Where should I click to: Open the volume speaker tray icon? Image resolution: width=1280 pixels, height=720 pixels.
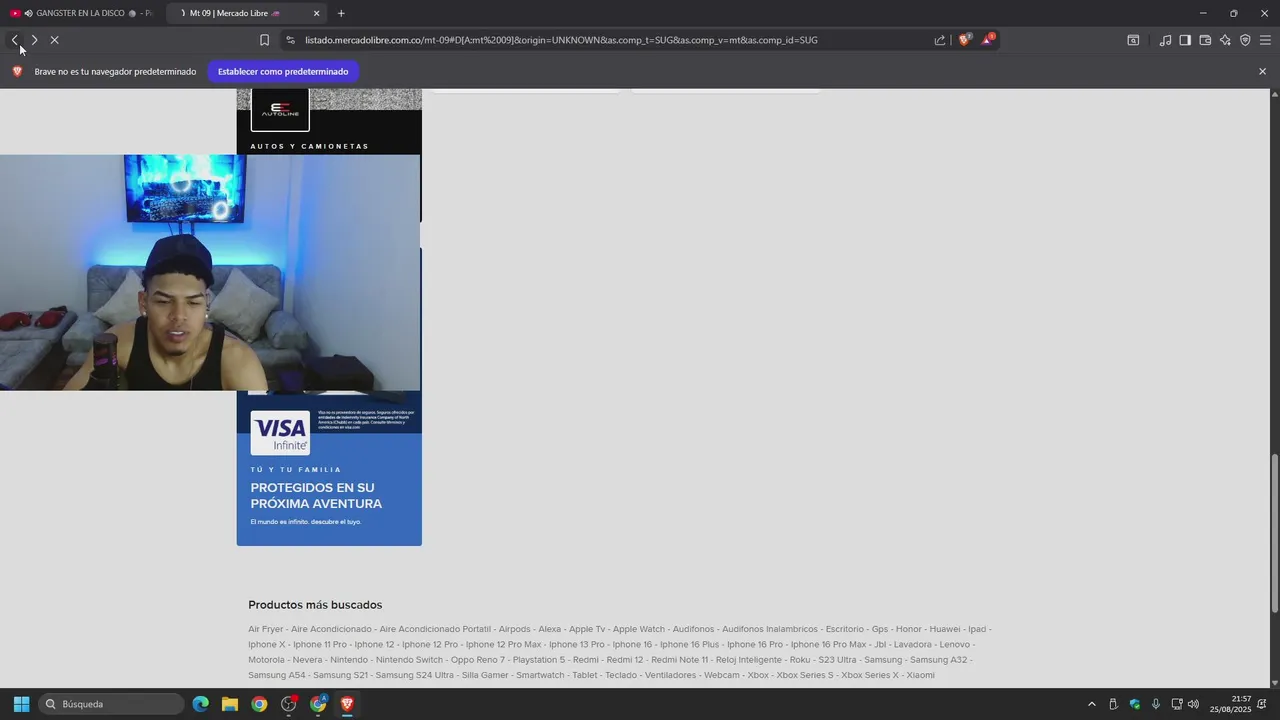click(1193, 704)
